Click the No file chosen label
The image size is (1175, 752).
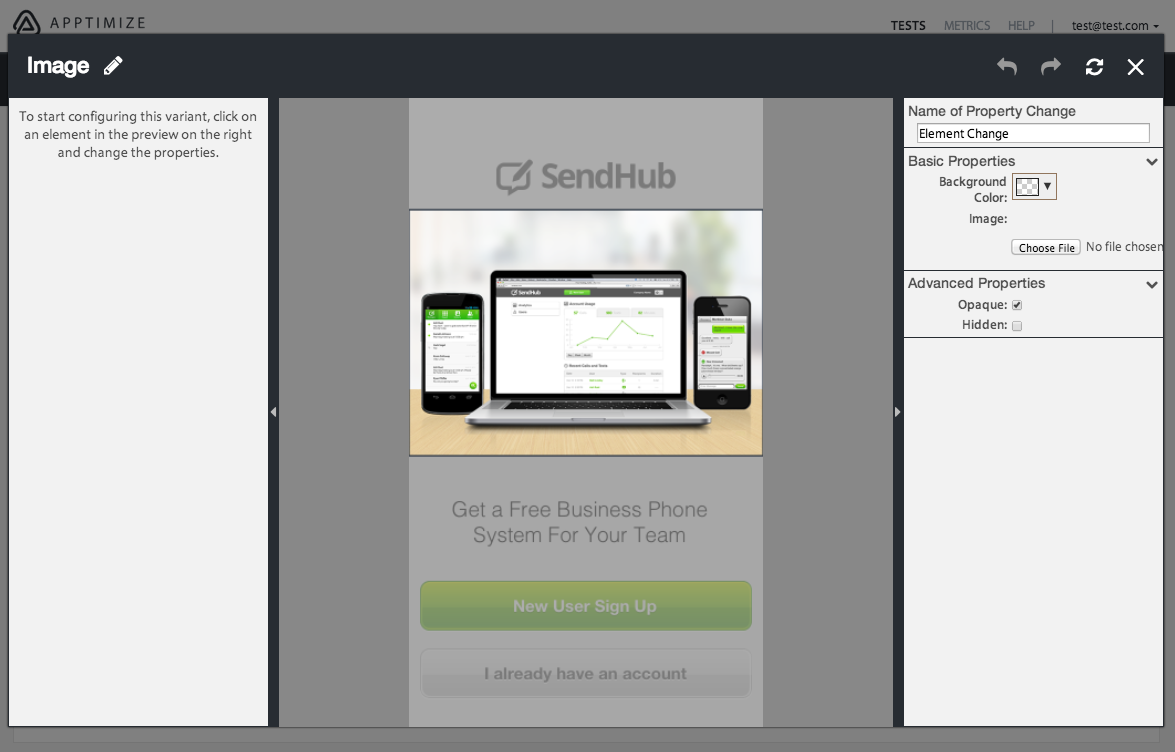click(x=1124, y=246)
